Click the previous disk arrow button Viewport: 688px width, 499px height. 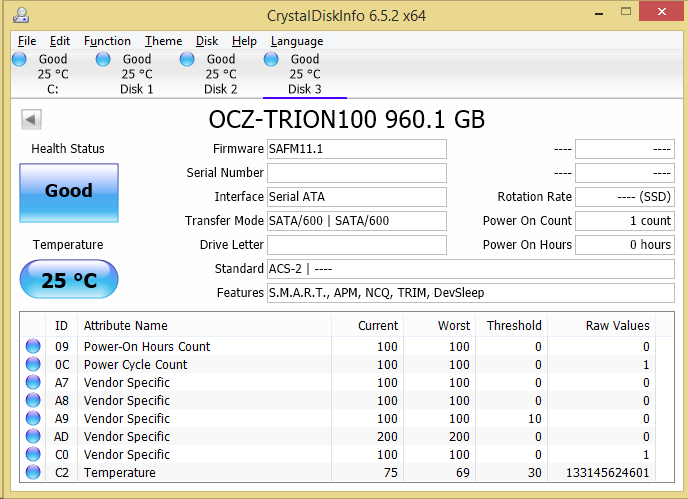tap(31, 120)
